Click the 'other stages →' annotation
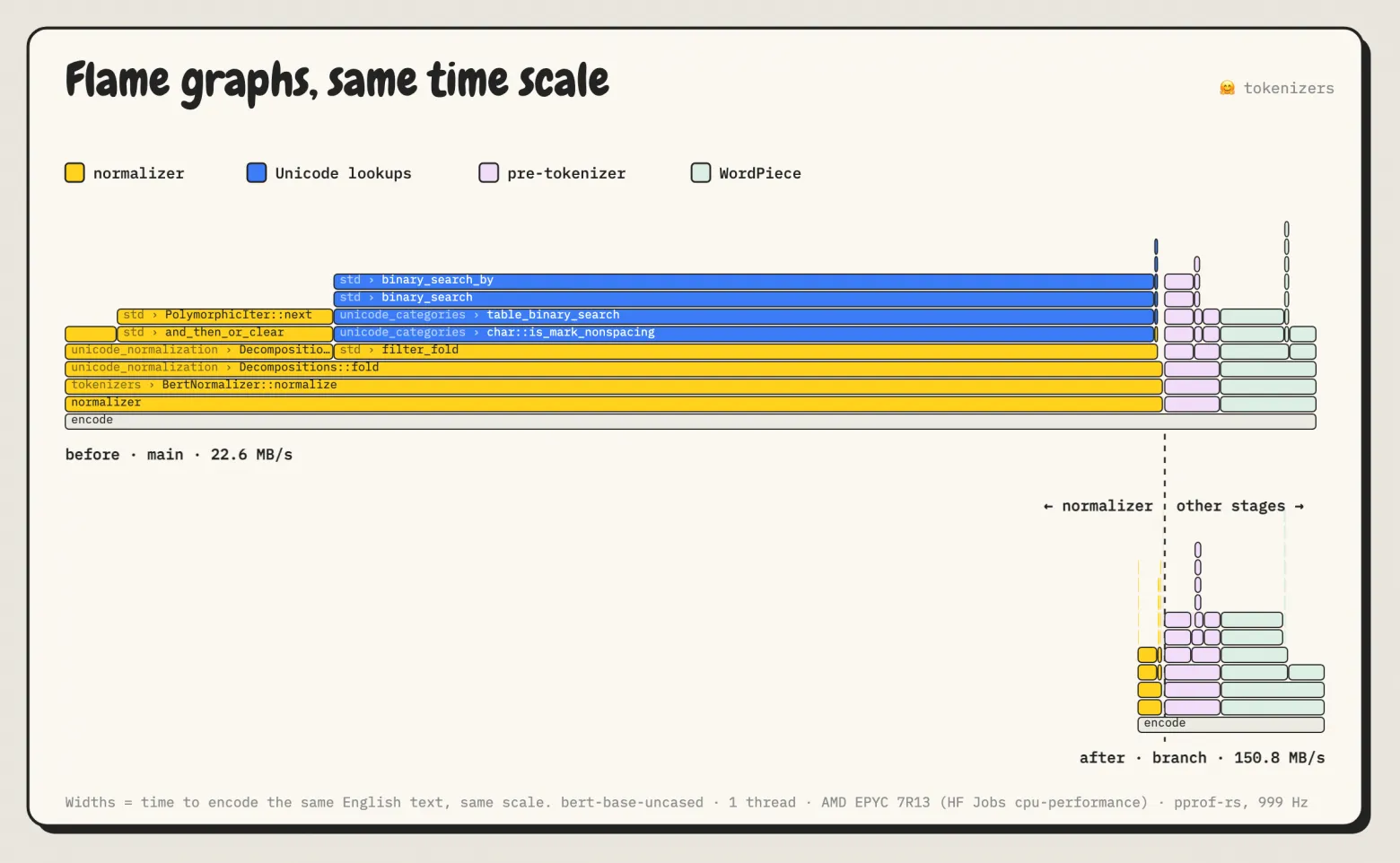 (x=1240, y=507)
